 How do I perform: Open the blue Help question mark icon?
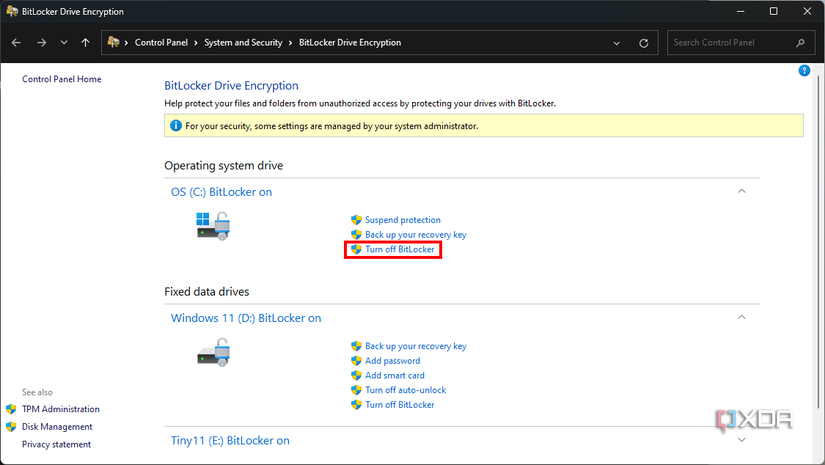tap(804, 71)
